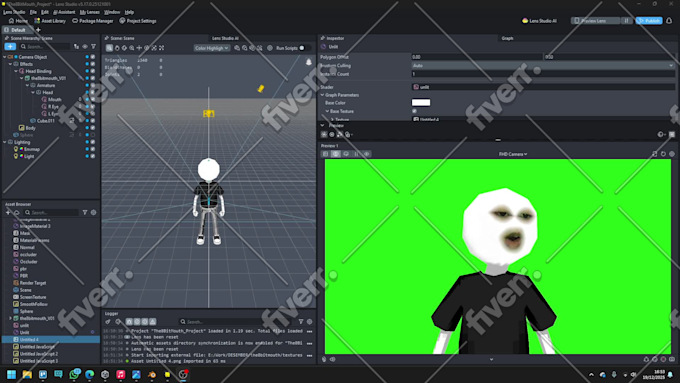Click the material preview first mode icon
680x383 pixels.
(324, 134)
